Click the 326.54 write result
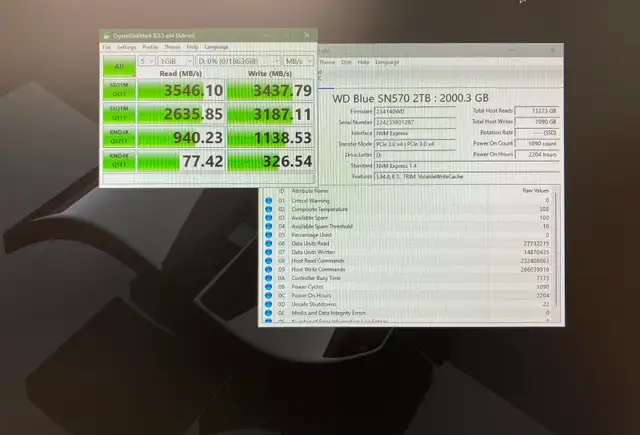640x435 pixels. click(x=271, y=161)
